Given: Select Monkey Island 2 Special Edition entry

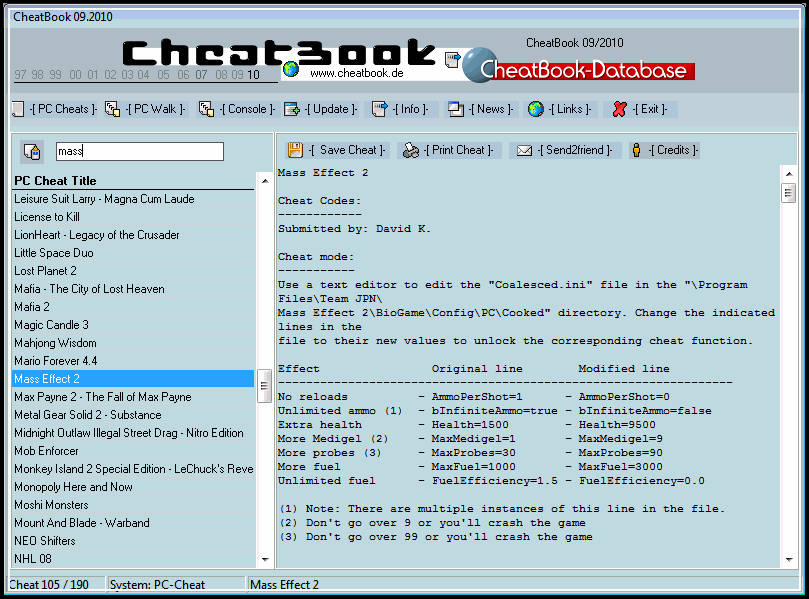Looking at the screenshot, I should point(133,469).
